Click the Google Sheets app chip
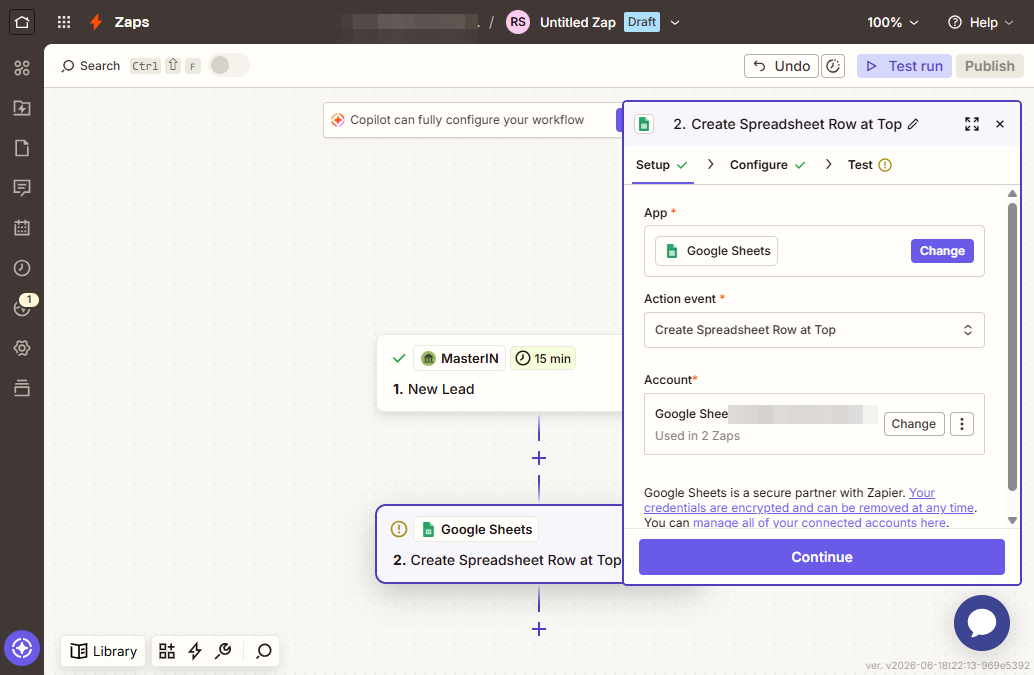Screen dimensions: 1034x675 (716, 251)
